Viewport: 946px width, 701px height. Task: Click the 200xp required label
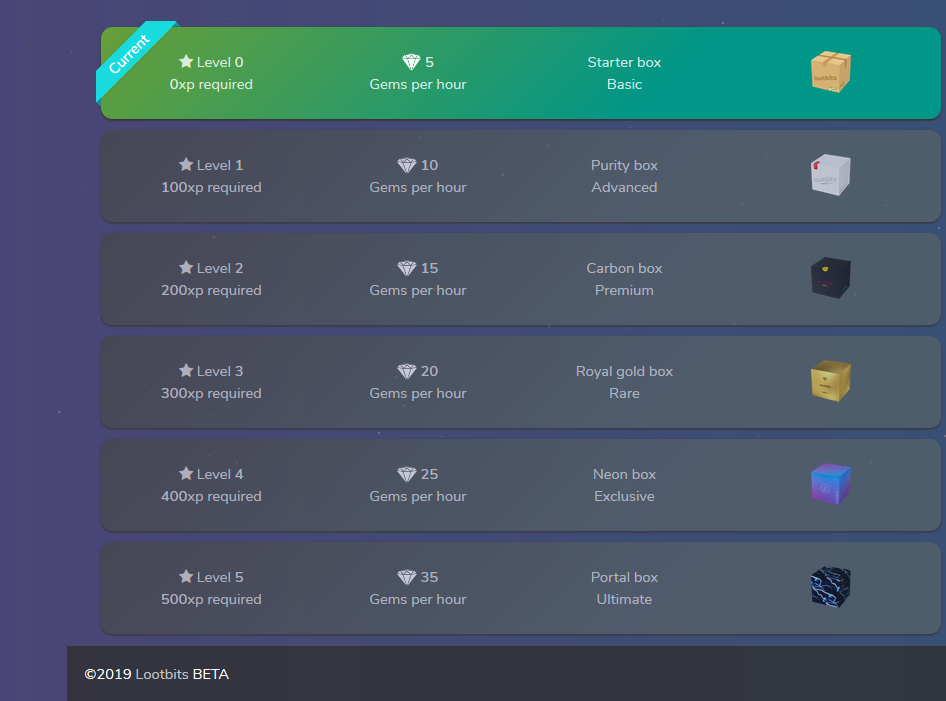tap(211, 290)
